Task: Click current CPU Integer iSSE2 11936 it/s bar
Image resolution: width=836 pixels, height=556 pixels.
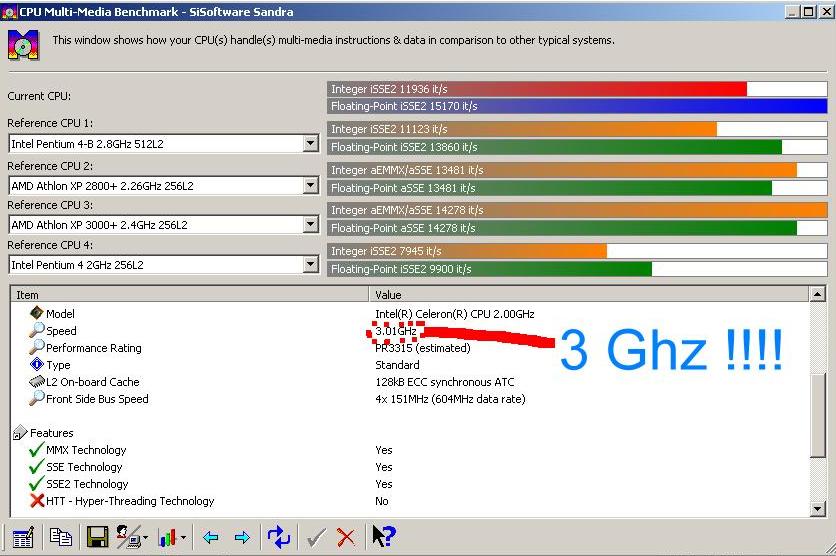Action: point(577,88)
